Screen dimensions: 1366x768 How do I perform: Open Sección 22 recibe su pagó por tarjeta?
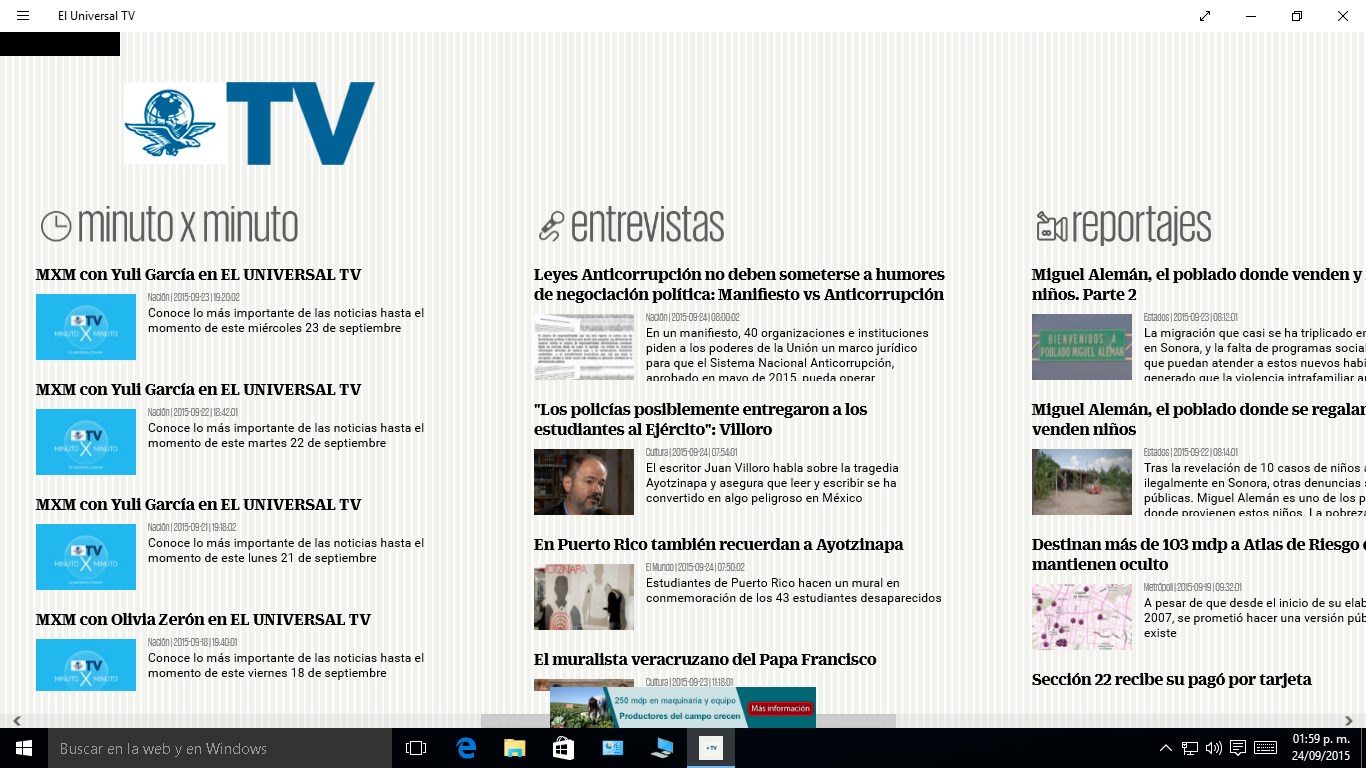(1171, 679)
